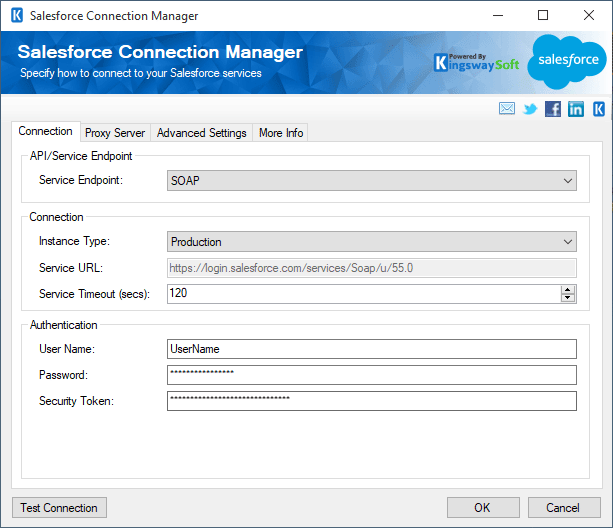Click the 'Specify how to connect' banner subtitle
613x528 pixels.
coord(141,73)
